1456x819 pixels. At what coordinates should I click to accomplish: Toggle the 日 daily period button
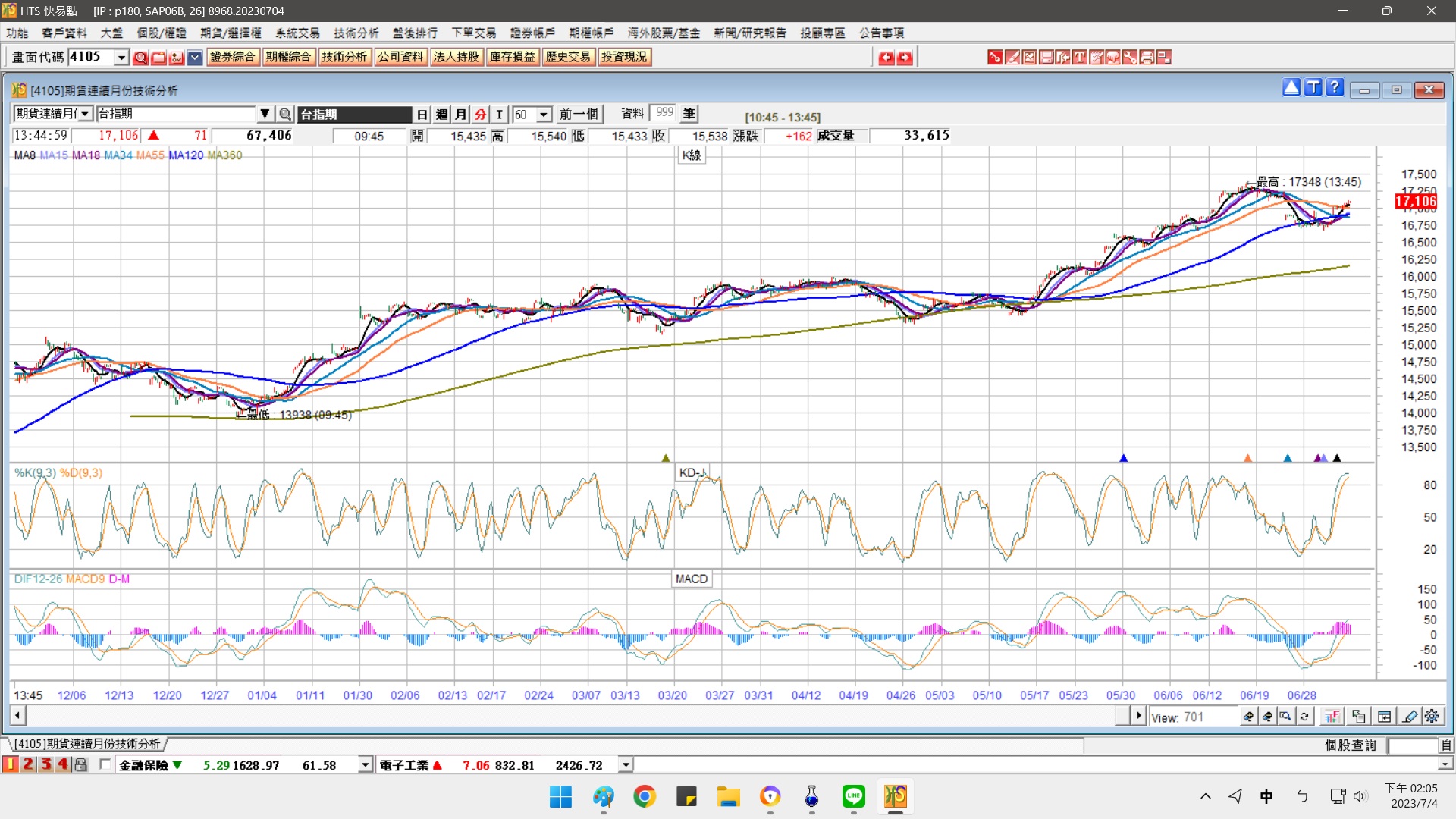pos(422,115)
